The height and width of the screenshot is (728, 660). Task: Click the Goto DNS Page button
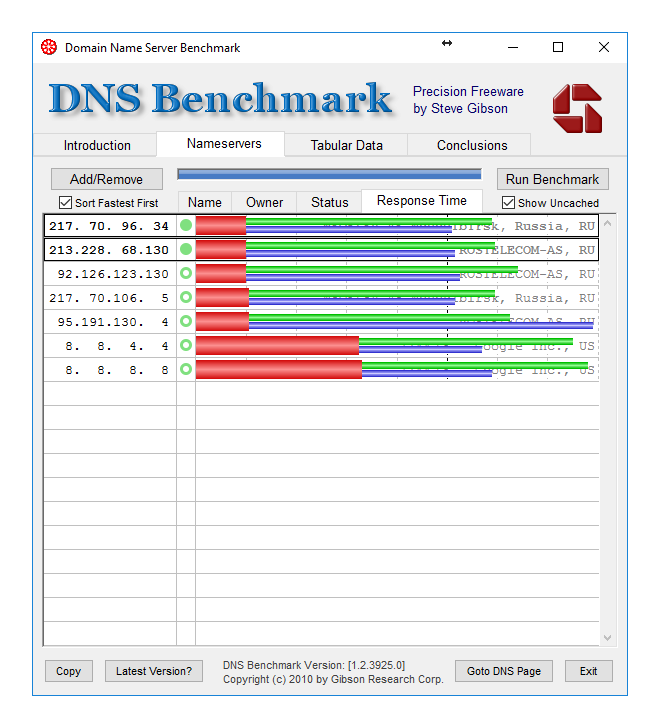pos(504,671)
